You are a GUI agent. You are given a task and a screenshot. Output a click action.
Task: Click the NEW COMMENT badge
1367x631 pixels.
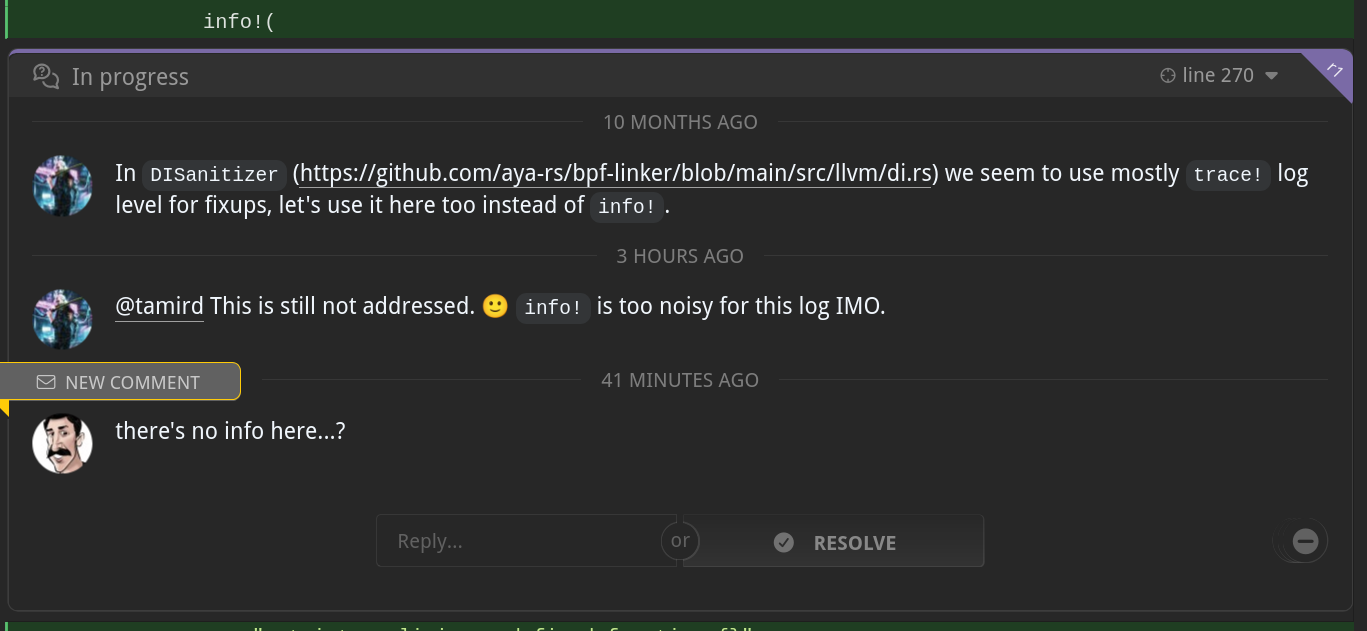120,382
